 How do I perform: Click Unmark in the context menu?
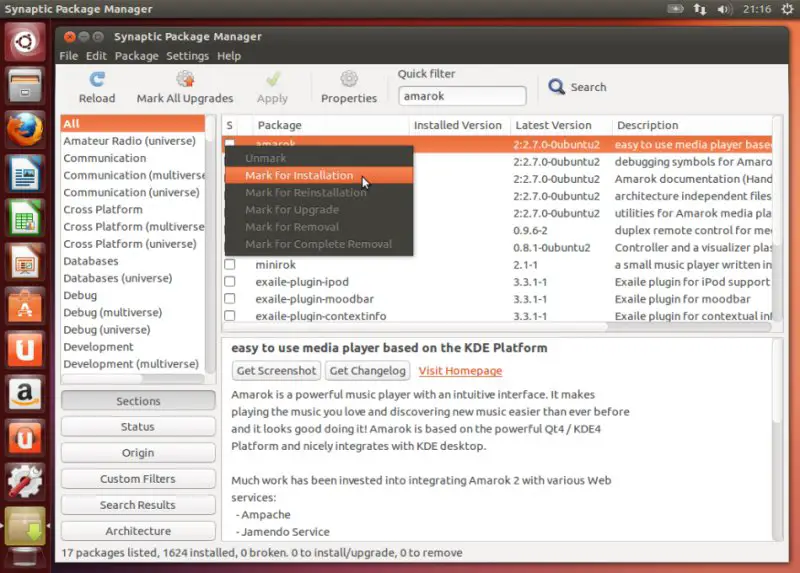point(319,158)
